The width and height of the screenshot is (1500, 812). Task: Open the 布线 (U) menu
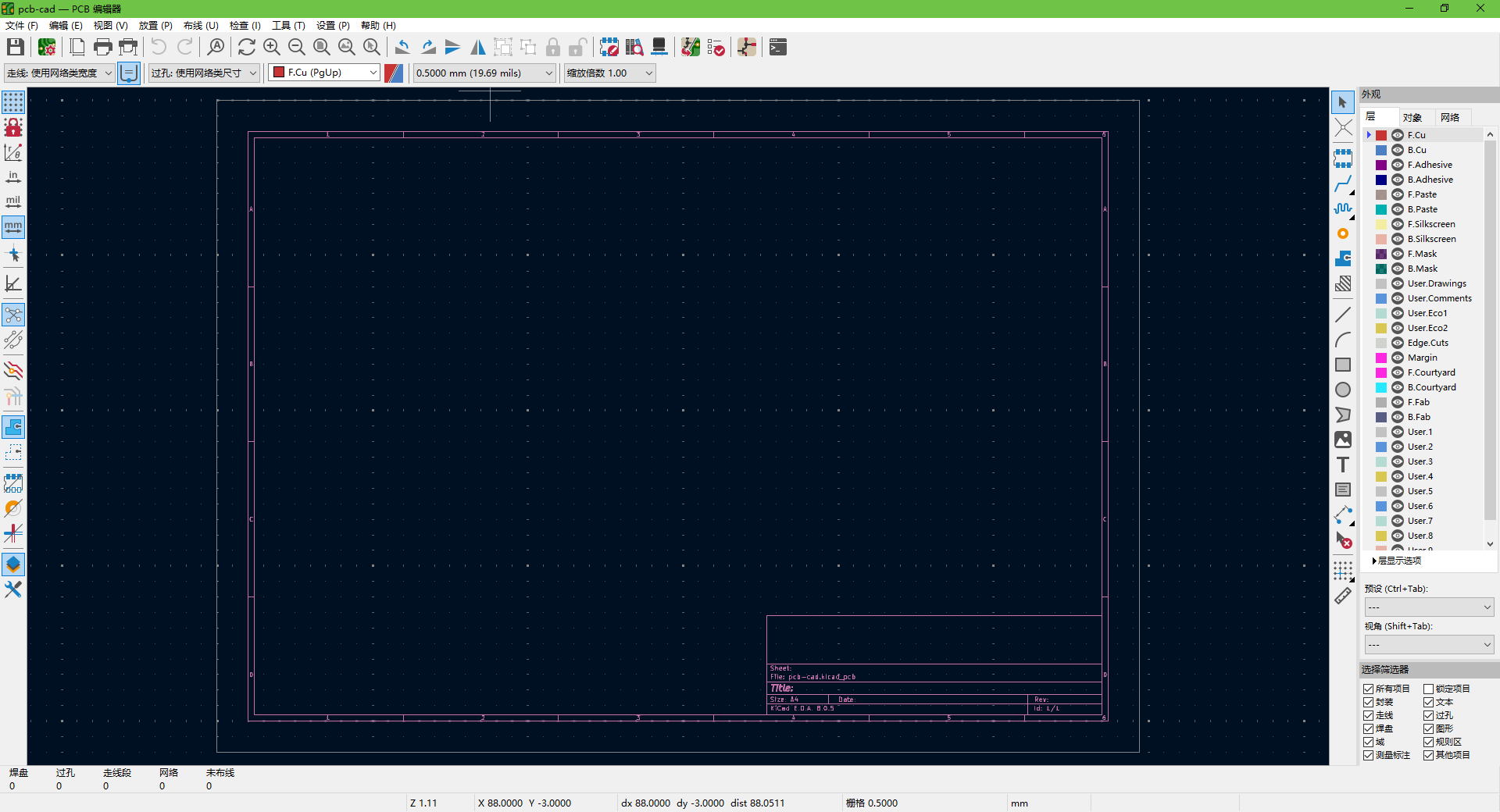coord(201,26)
